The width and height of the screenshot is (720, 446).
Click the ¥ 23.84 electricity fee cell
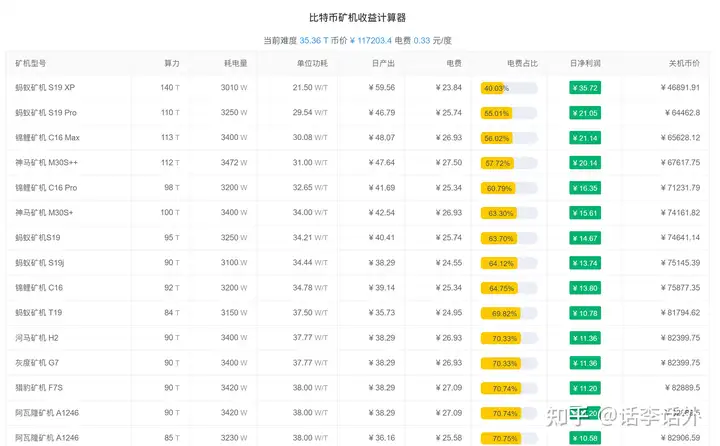pos(449,87)
